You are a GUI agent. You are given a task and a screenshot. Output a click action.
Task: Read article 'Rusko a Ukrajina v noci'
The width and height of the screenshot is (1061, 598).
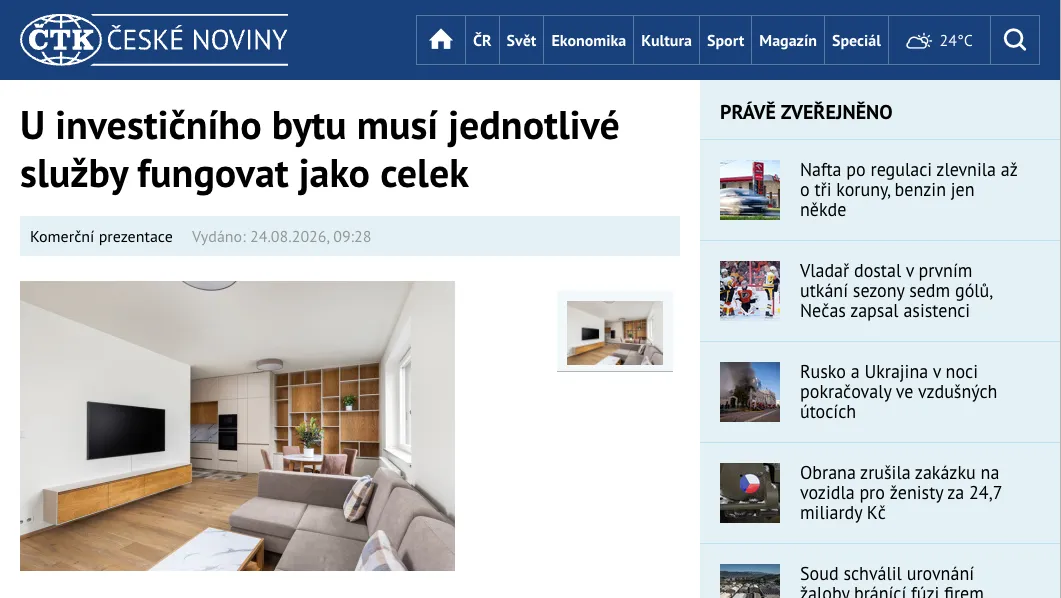(898, 392)
